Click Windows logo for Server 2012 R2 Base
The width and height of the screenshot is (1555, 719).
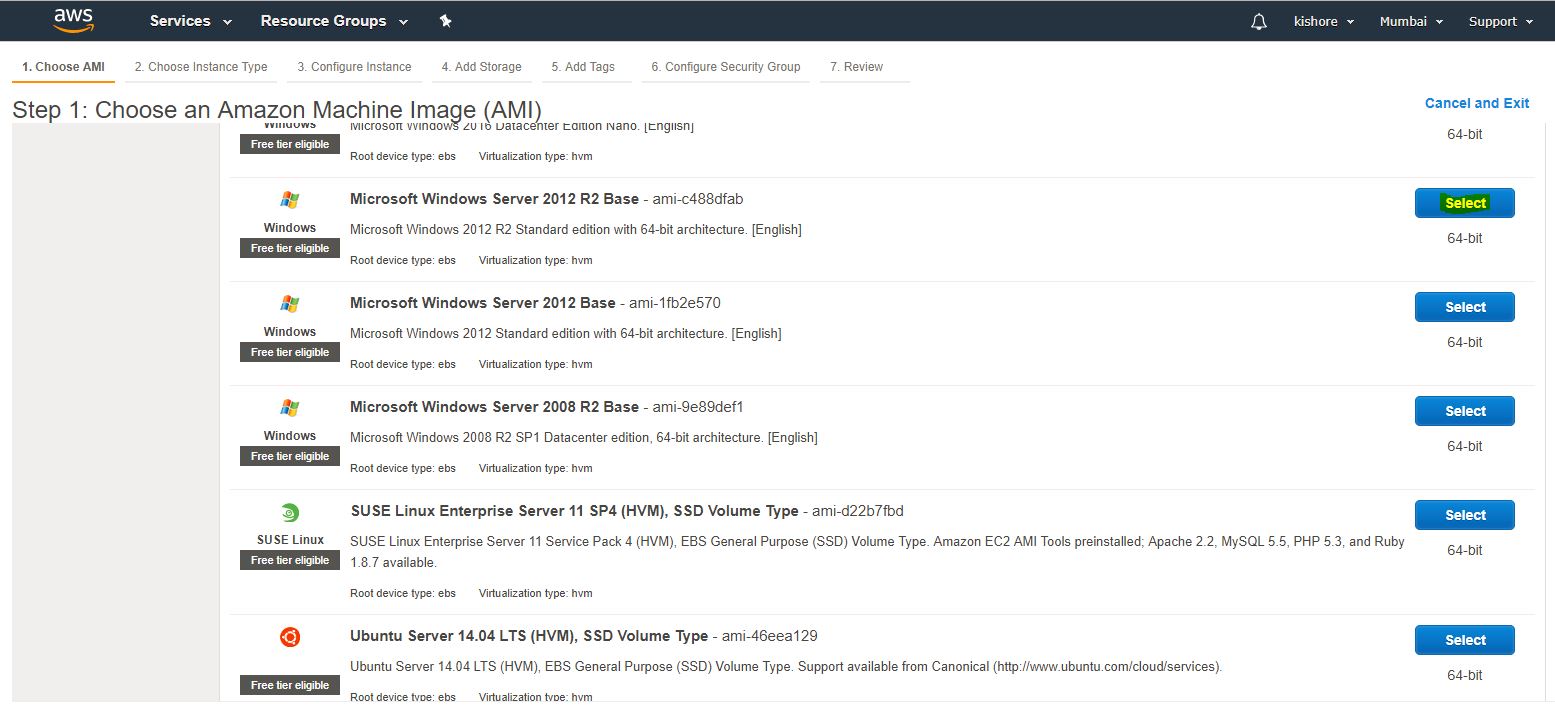coord(290,200)
